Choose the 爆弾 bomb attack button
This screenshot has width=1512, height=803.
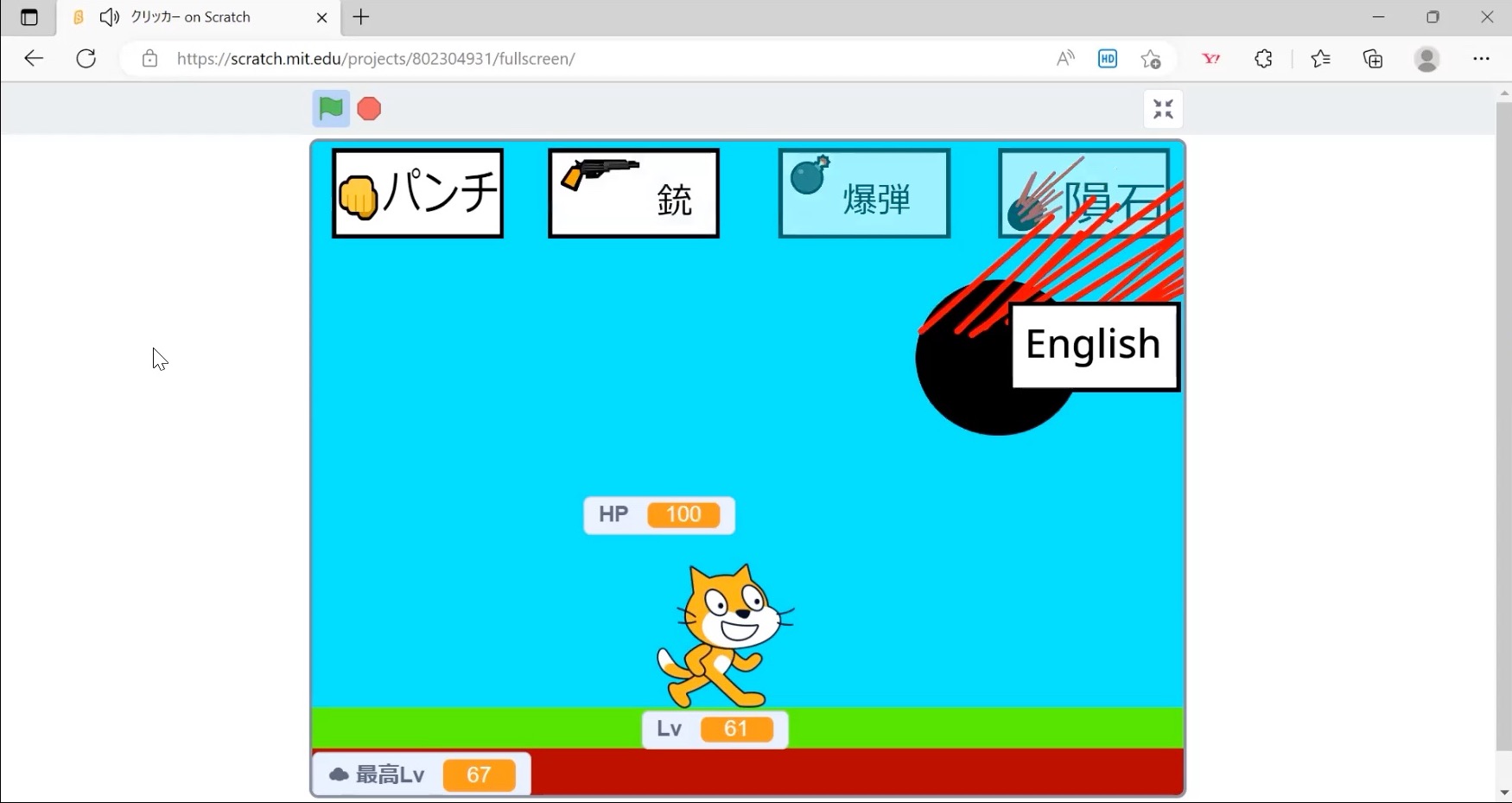864,194
